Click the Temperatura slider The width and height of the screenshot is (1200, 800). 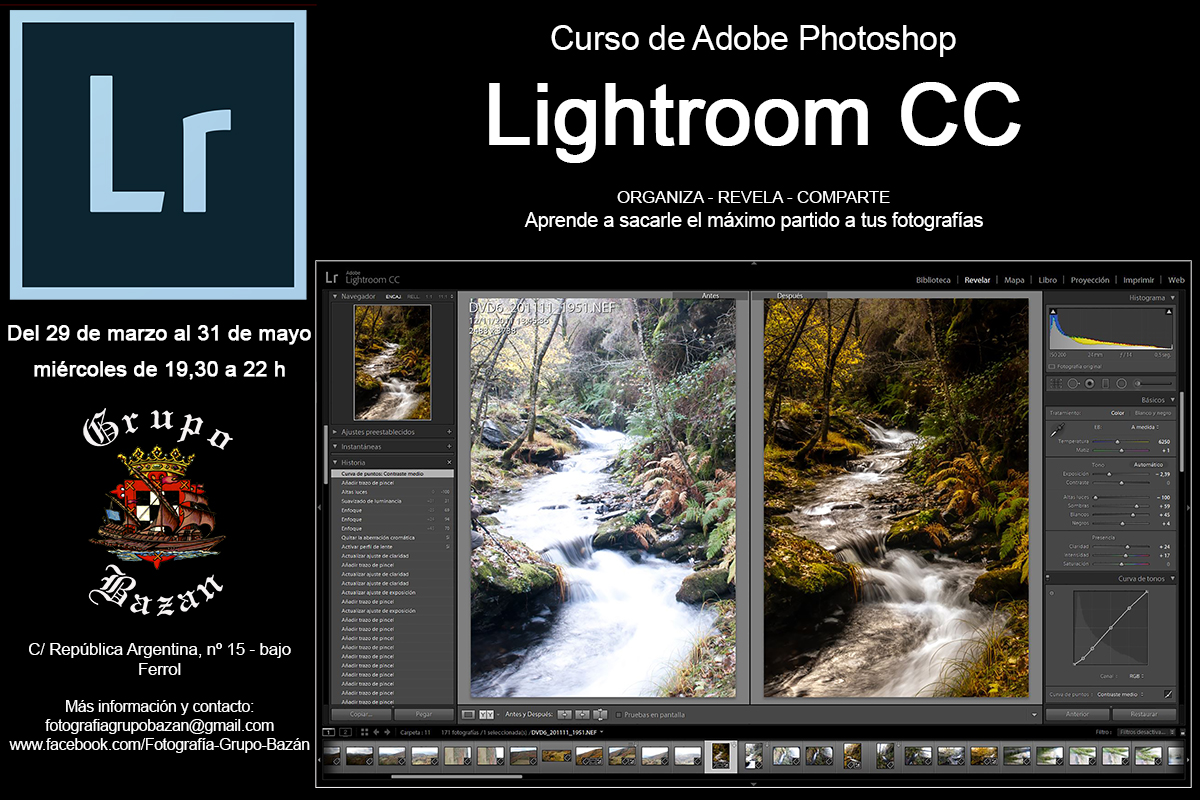point(1121,441)
